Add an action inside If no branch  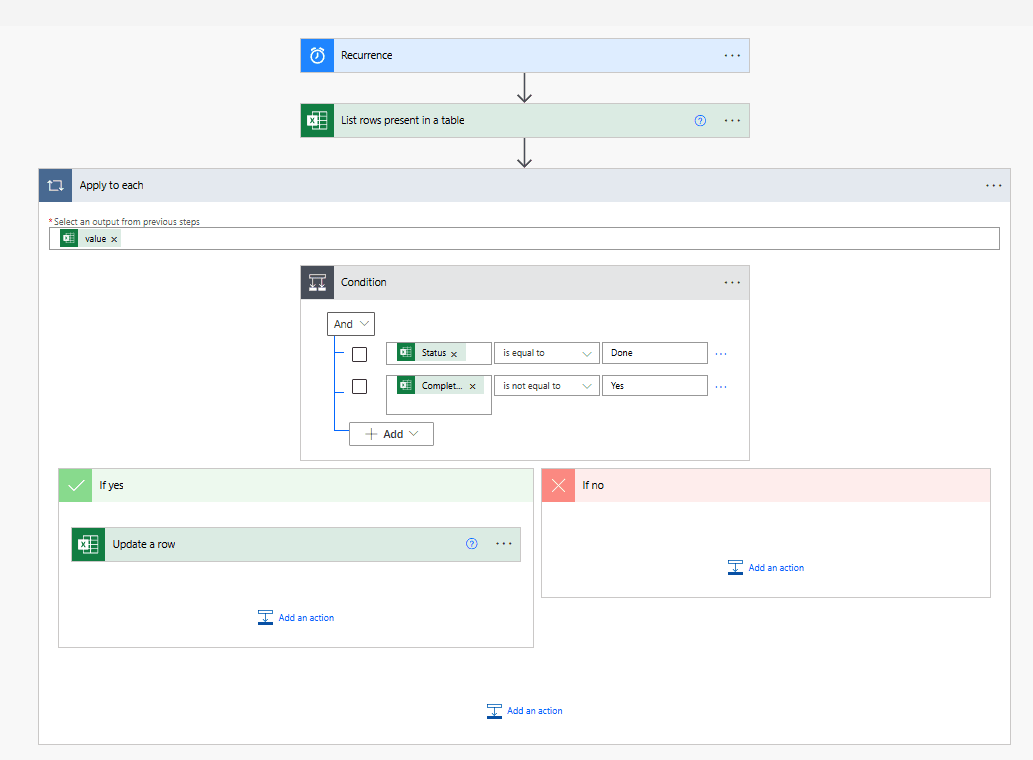tap(765, 567)
